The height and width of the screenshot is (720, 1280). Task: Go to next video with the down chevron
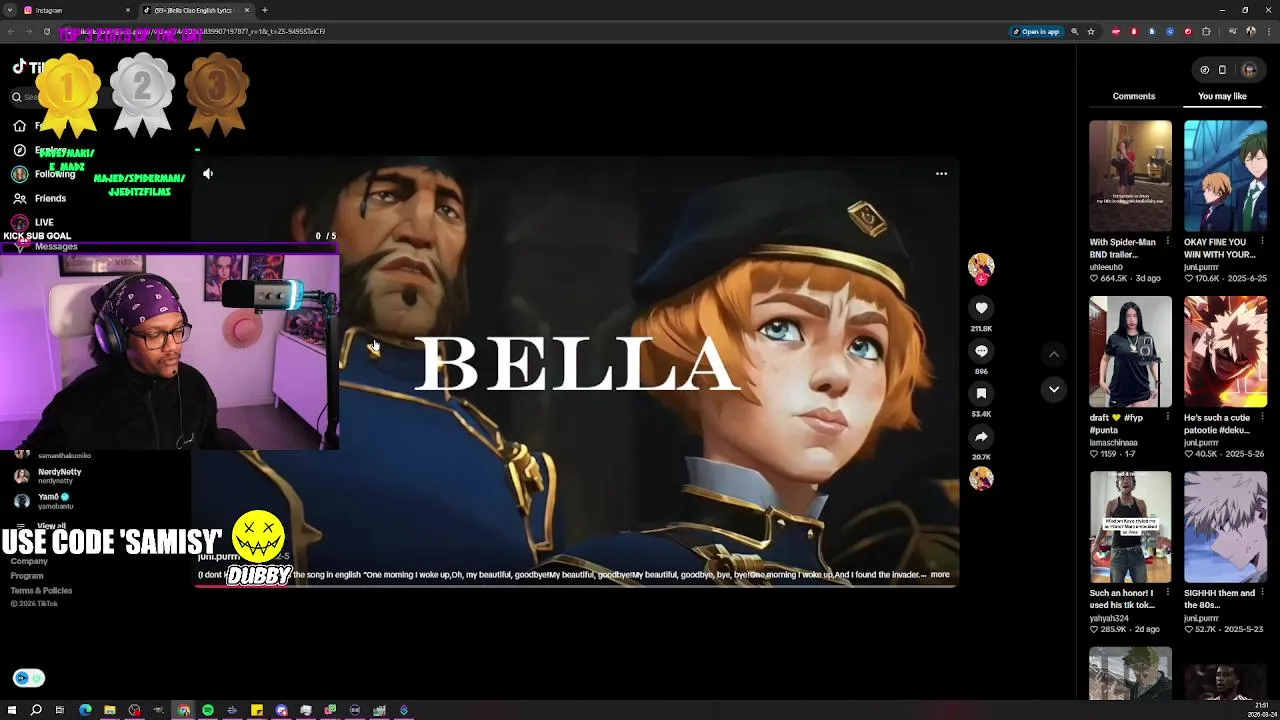[1054, 389]
